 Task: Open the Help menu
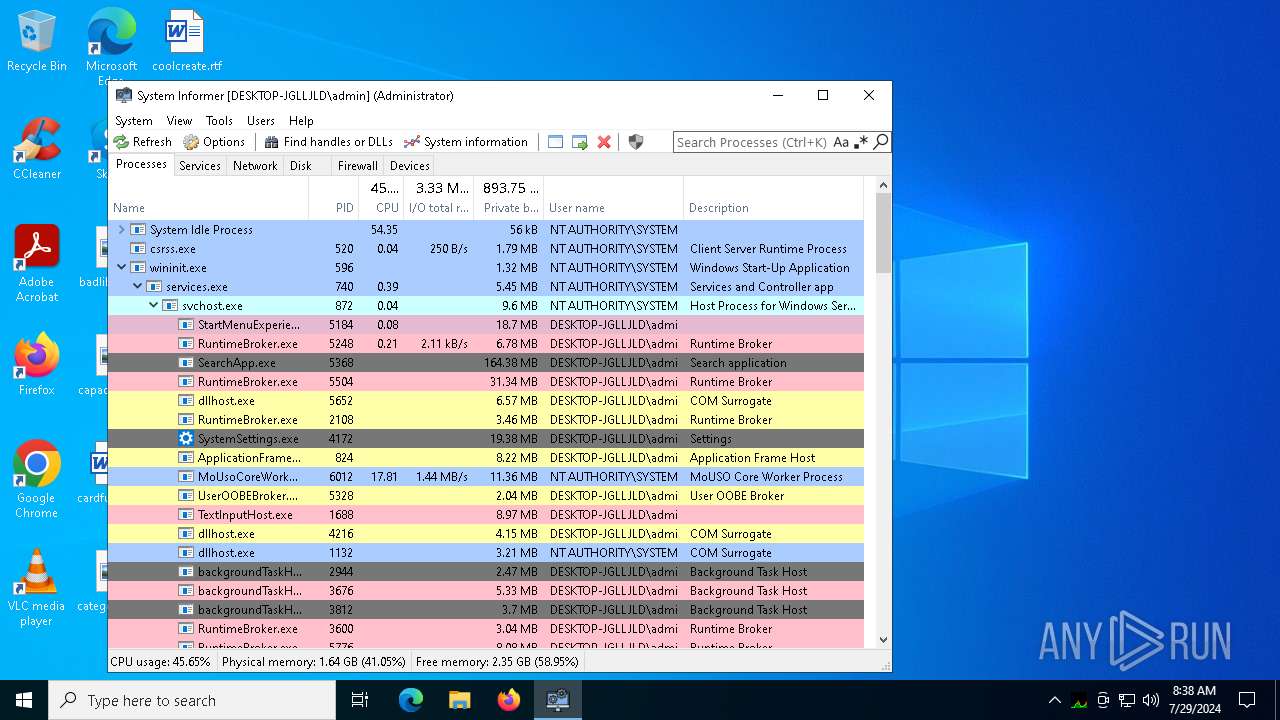tap(301, 120)
